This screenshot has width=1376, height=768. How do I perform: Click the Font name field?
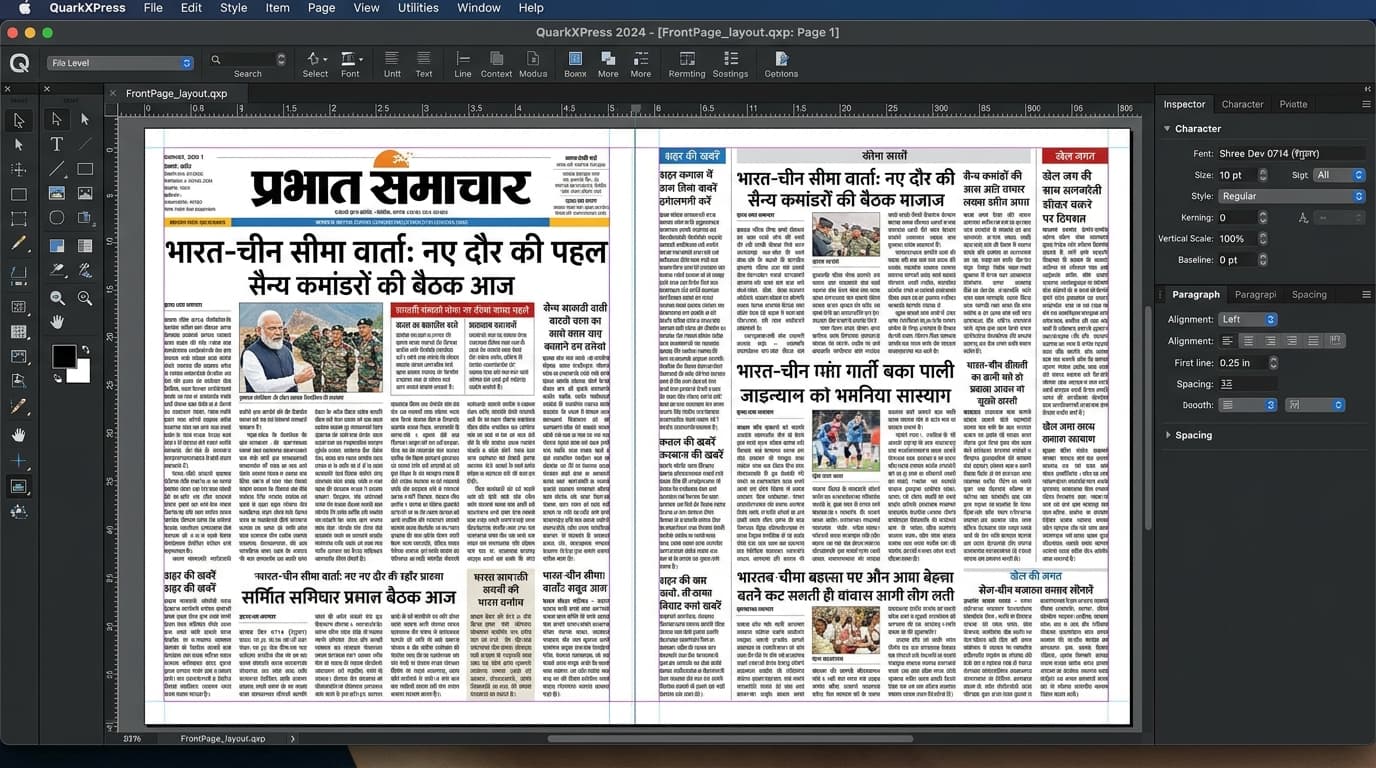tap(1291, 153)
